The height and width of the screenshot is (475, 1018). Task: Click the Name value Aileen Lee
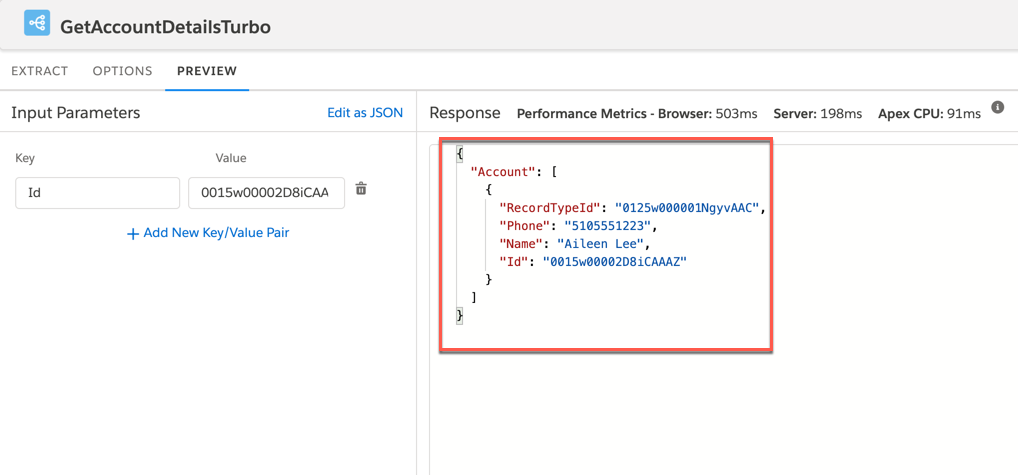(603, 244)
